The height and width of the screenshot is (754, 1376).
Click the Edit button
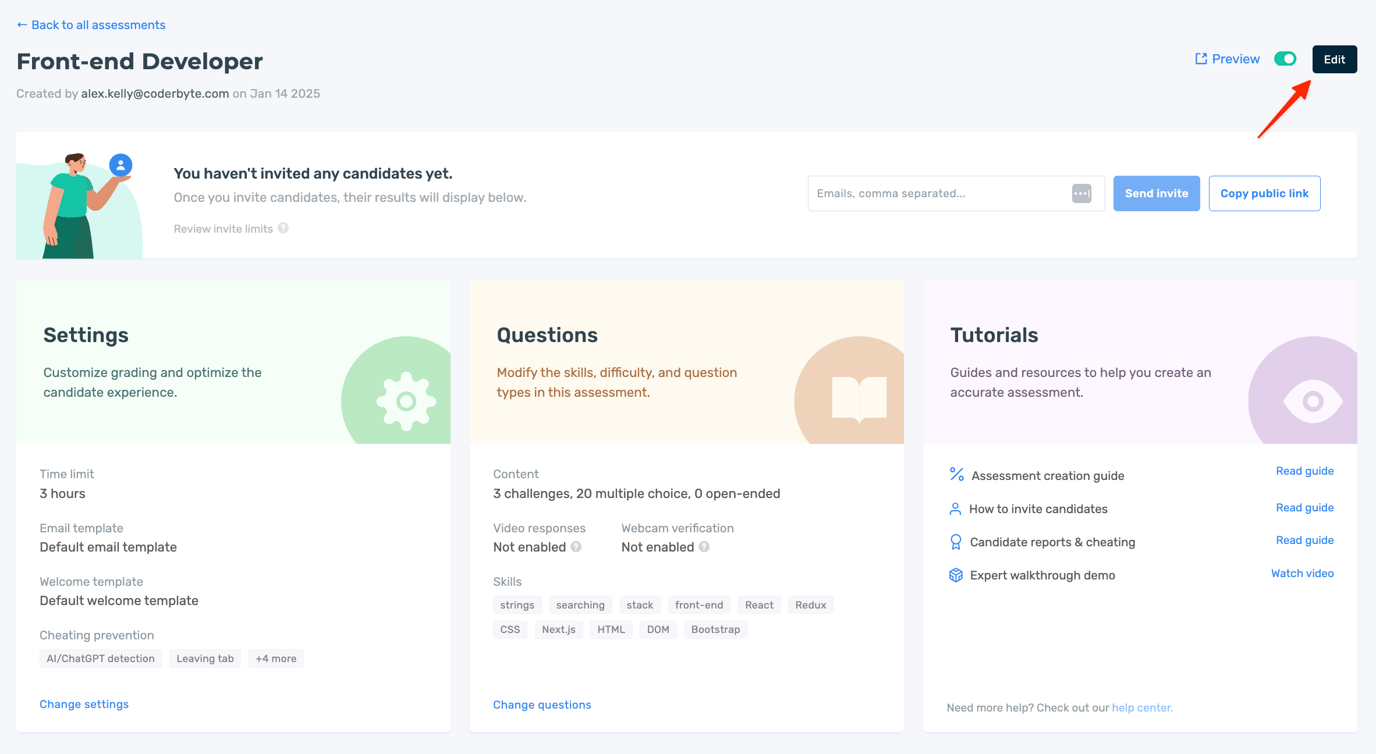[x=1334, y=58]
